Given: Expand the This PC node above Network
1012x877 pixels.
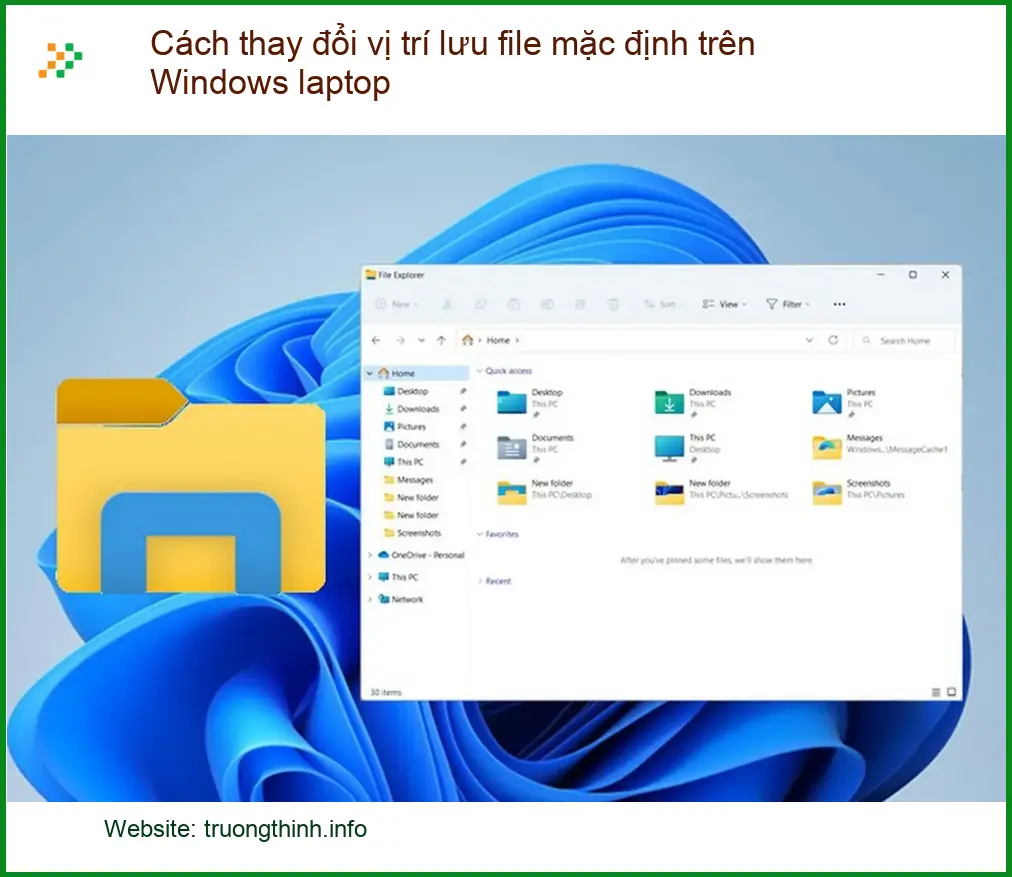Looking at the screenshot, I should click(370, 577).
